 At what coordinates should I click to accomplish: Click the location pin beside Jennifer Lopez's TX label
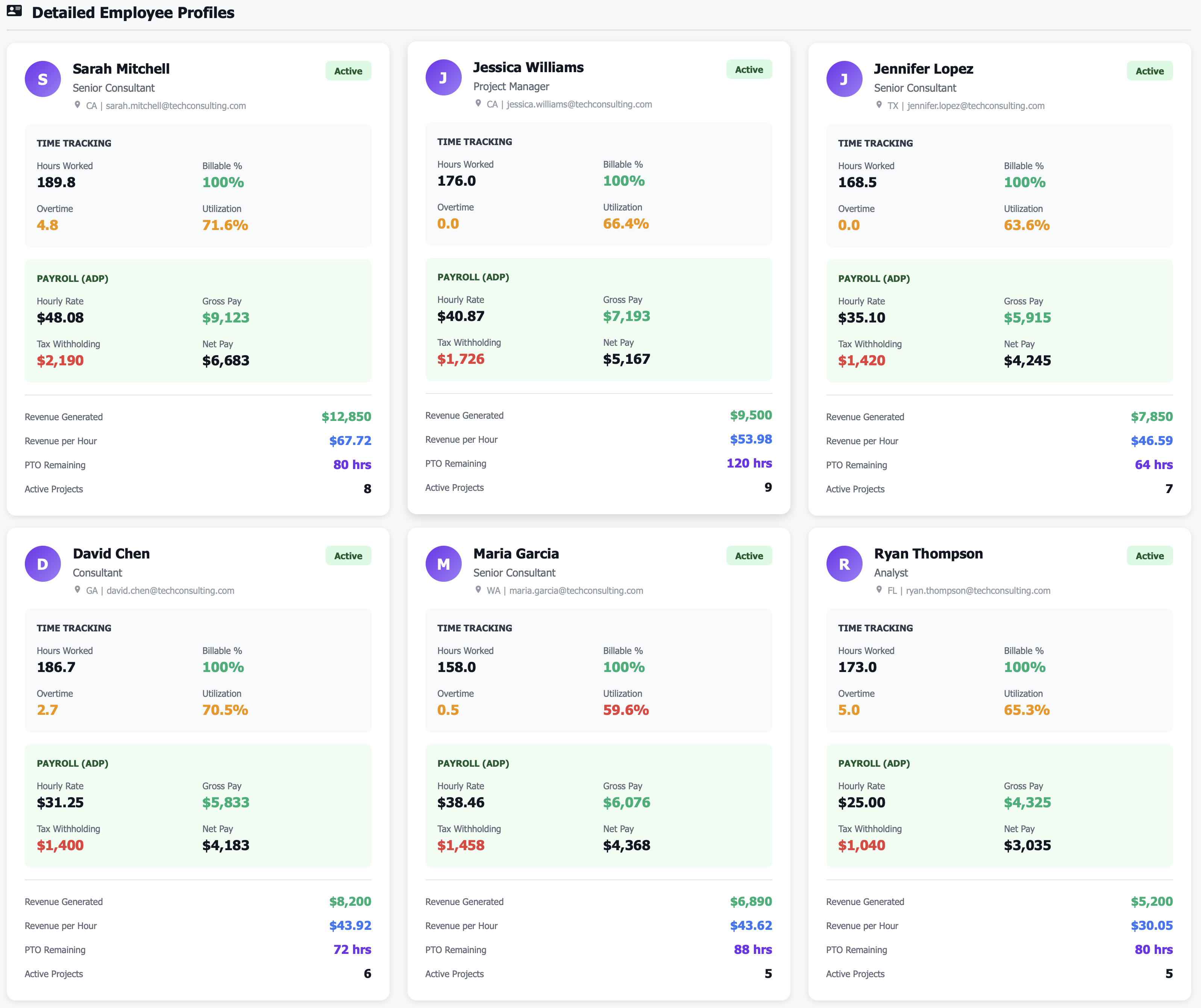tap(879, 105)
